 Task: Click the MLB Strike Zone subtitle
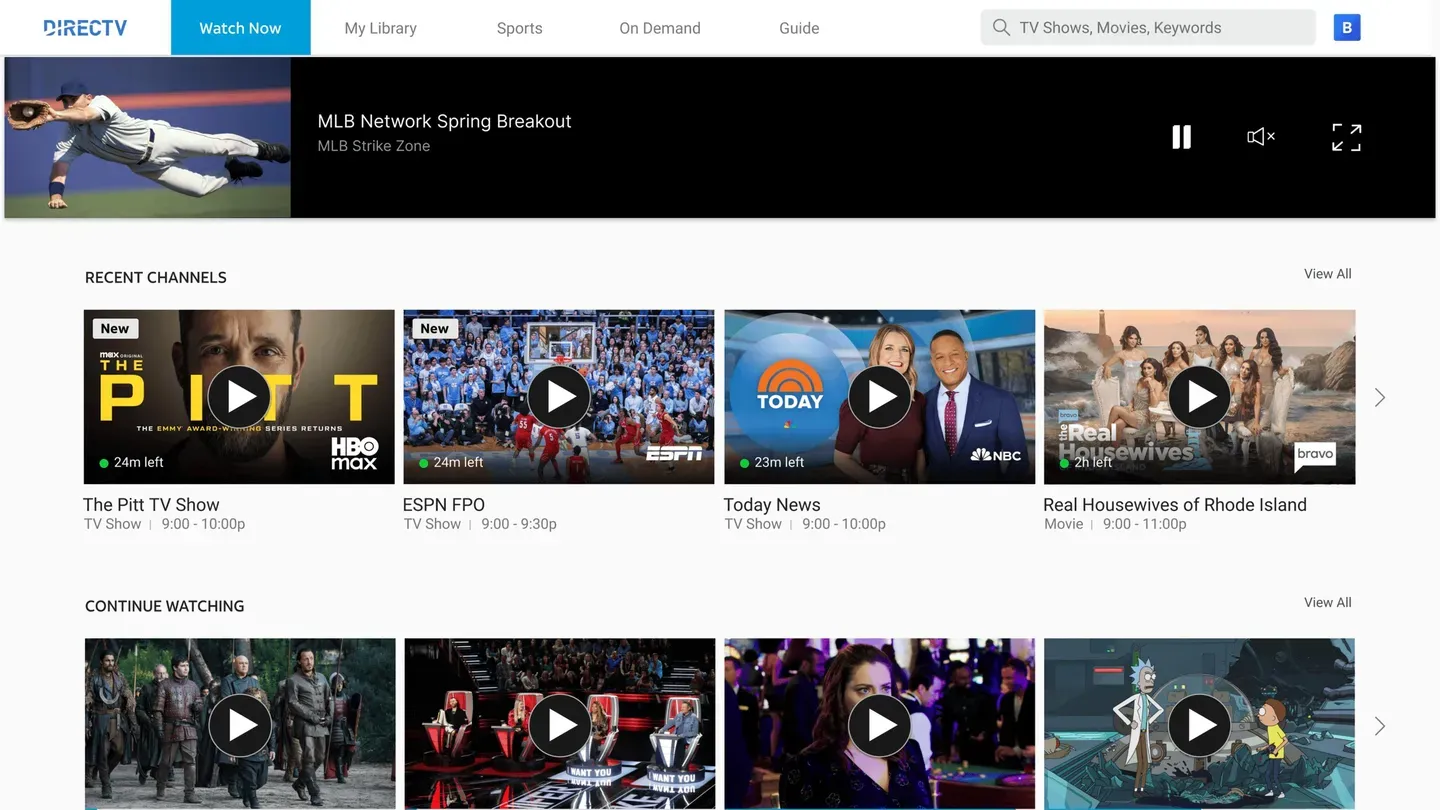[x=374, y=146]
